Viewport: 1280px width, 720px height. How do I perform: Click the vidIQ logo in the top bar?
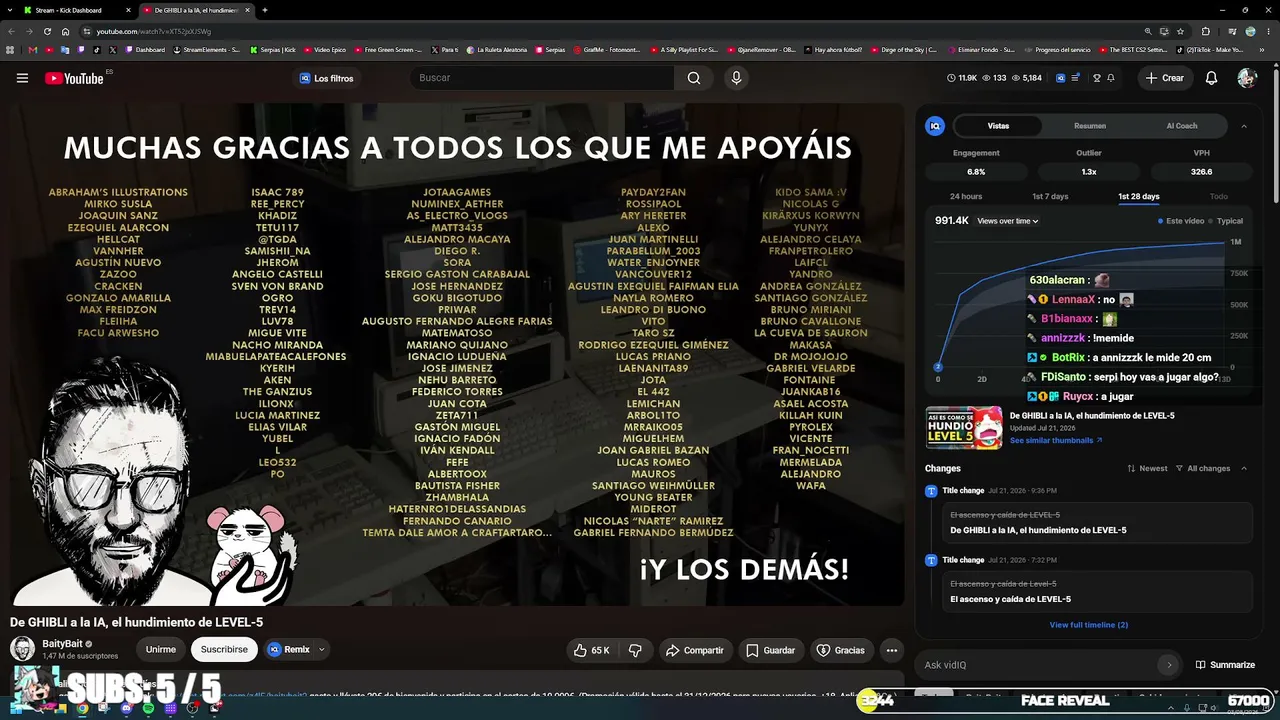click(x=1060, y=78)
